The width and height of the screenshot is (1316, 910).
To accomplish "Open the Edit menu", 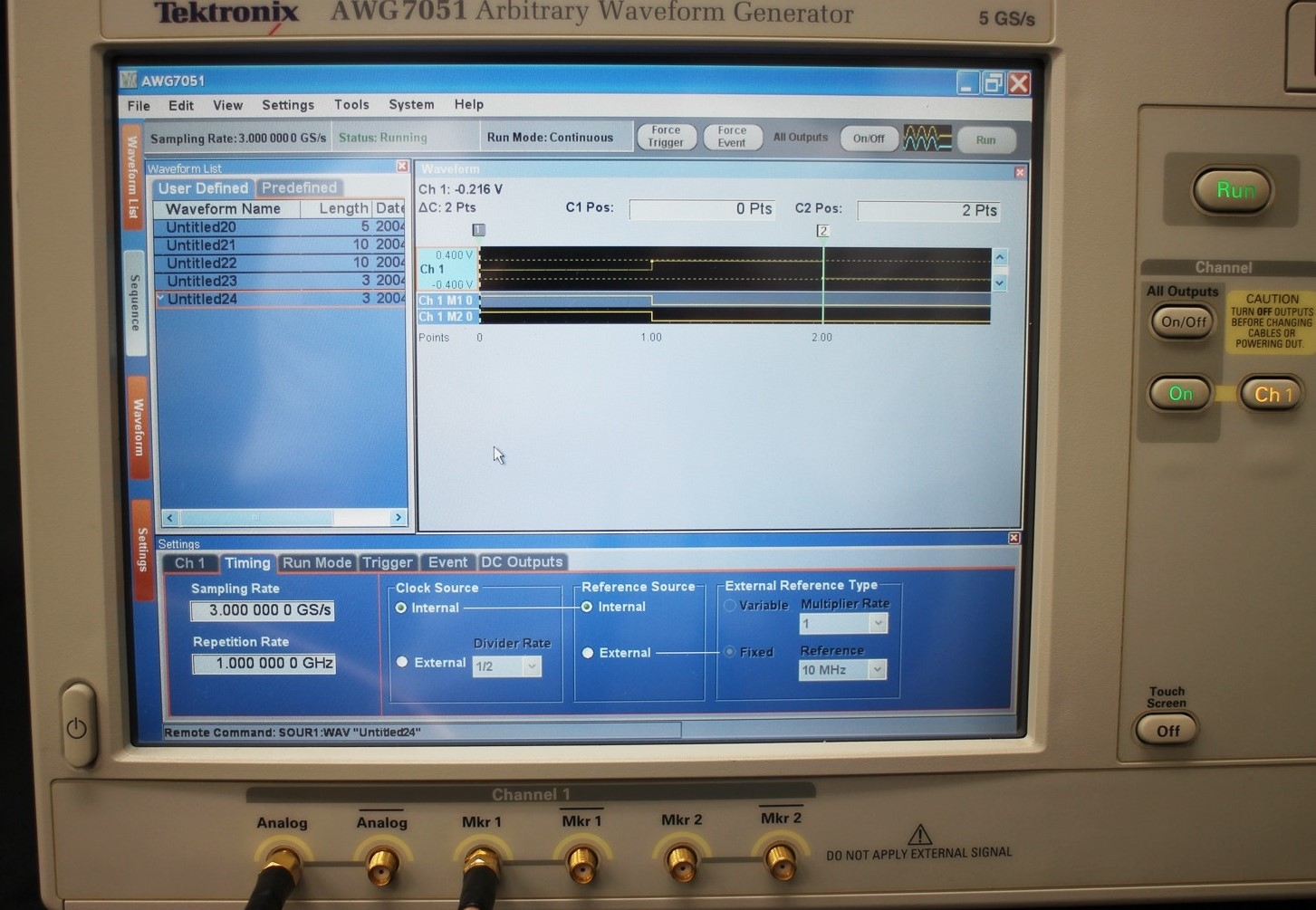I will (x=181, y=106).
